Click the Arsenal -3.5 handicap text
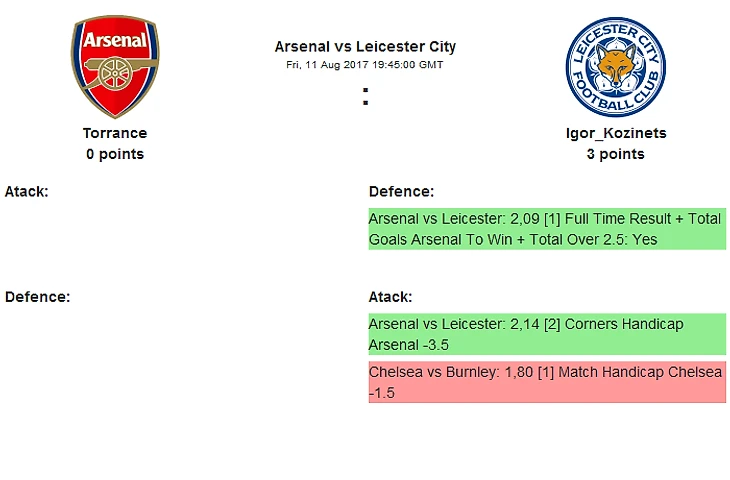Screen dimensions: 730x480 pyautogui.click(x=409, y=345)
